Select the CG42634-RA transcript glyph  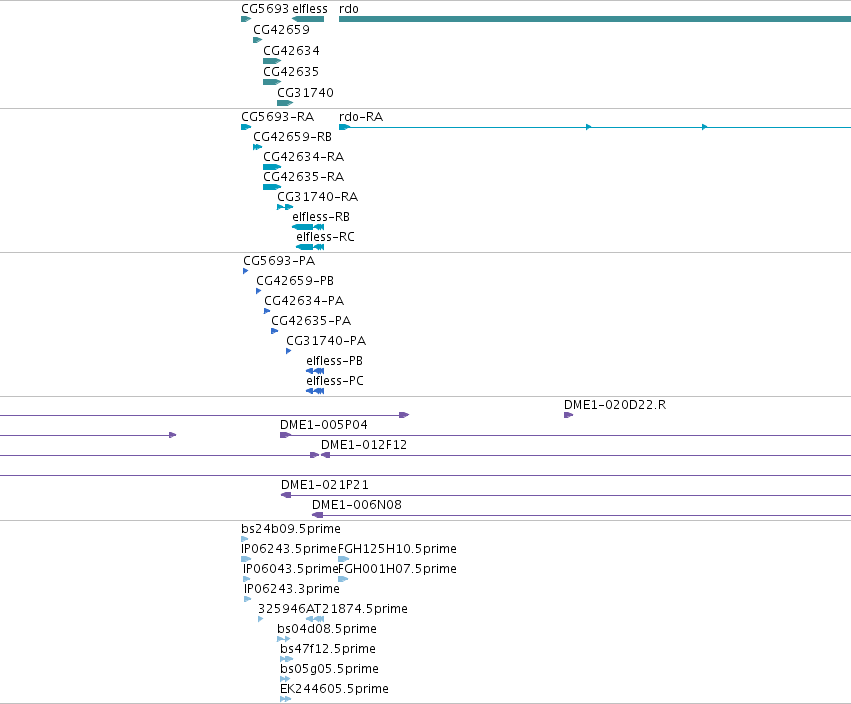point(272,167)
